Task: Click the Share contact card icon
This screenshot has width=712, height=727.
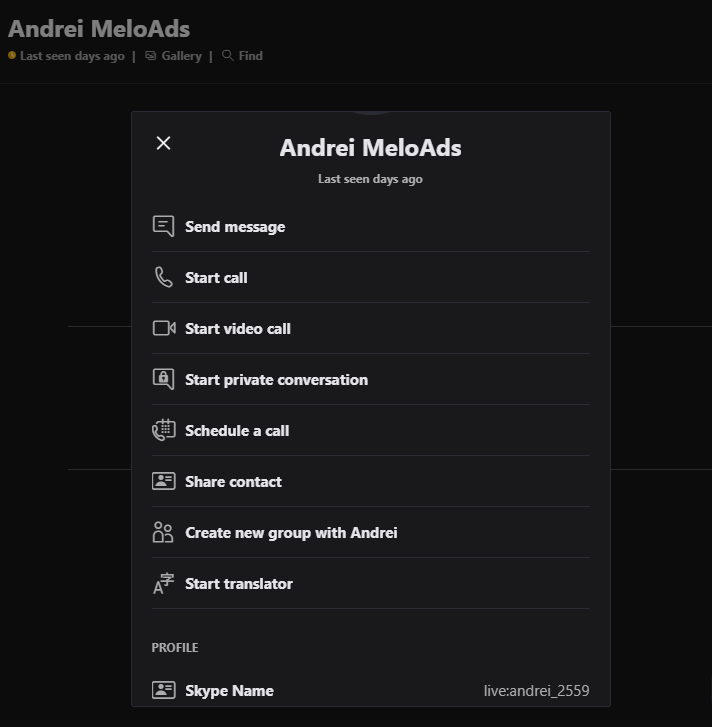Action: (x=163, y=481)
